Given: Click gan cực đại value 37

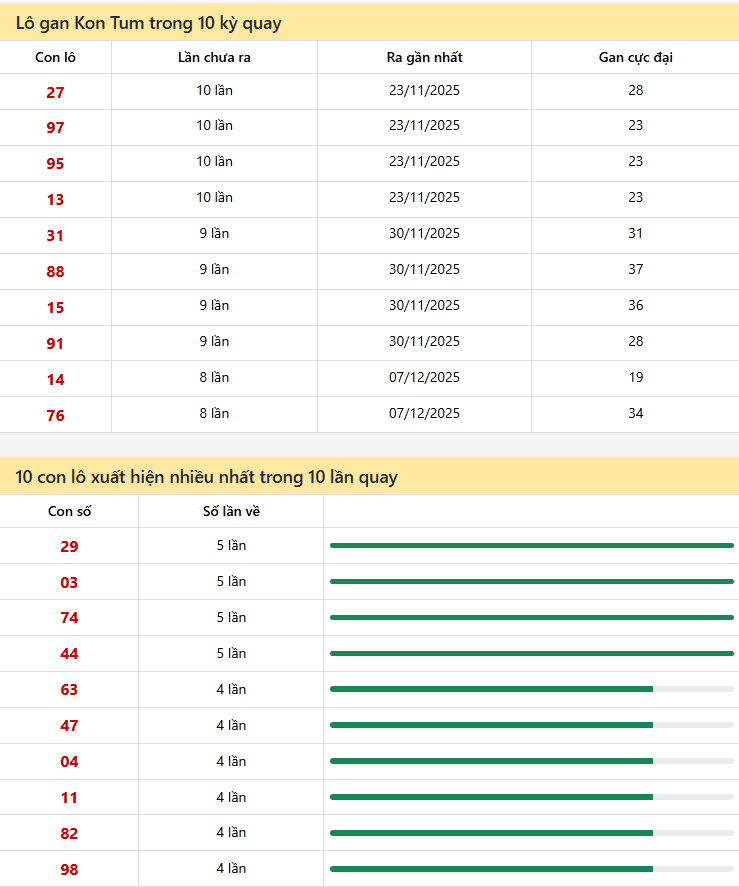Looking at the screenshot, I should 635,270.
